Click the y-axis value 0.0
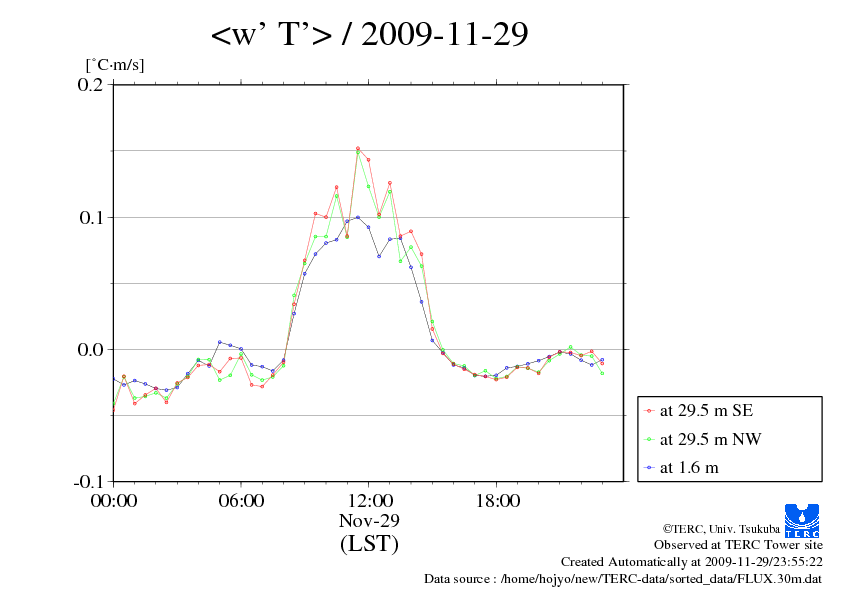The height and width of the screenshot is (595, 842). (x=90, y=350)
